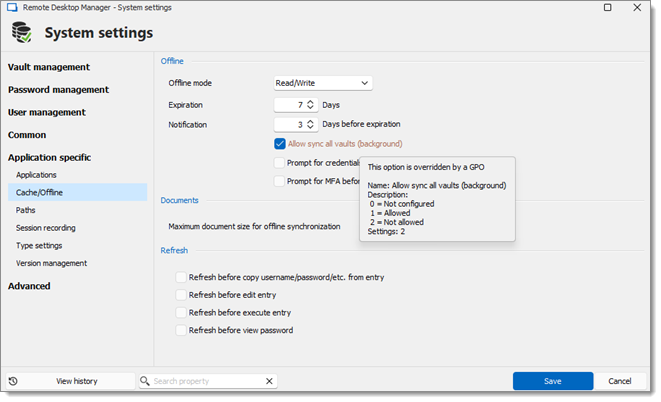This screenshot has height=402, width=661.
Task: Open Common settings section
Action: (27, 135)
